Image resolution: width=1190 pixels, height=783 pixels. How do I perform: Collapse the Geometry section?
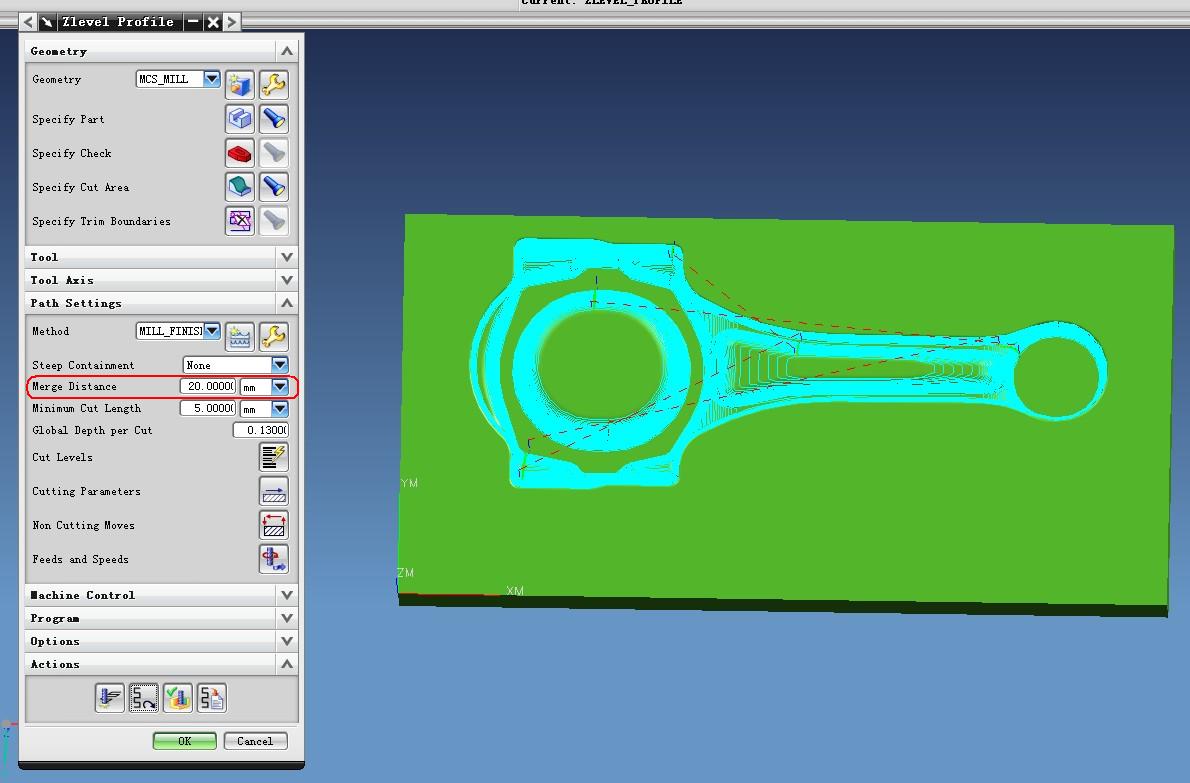(x=287, y=51)
